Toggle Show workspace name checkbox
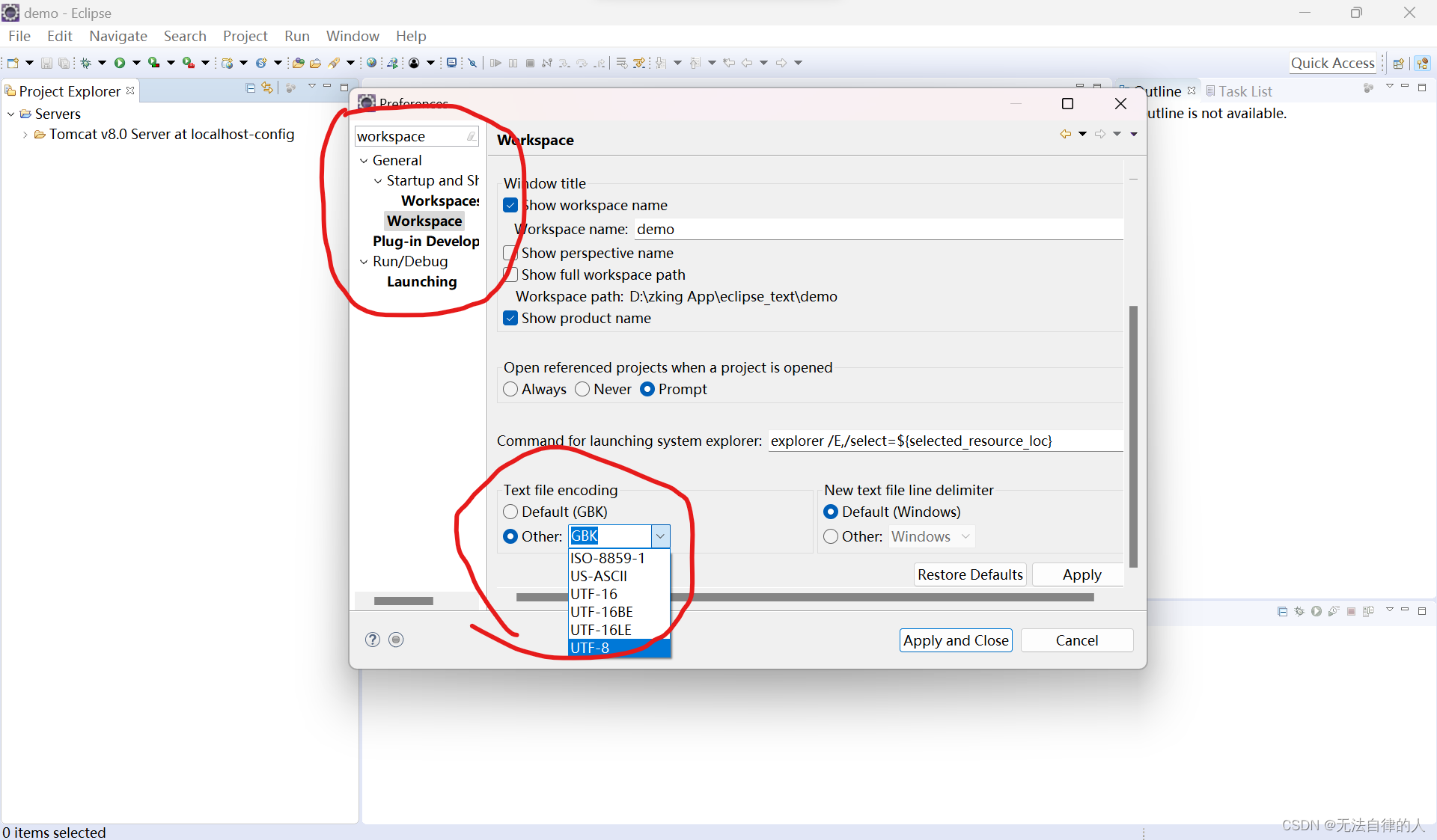 pos(510,205)
